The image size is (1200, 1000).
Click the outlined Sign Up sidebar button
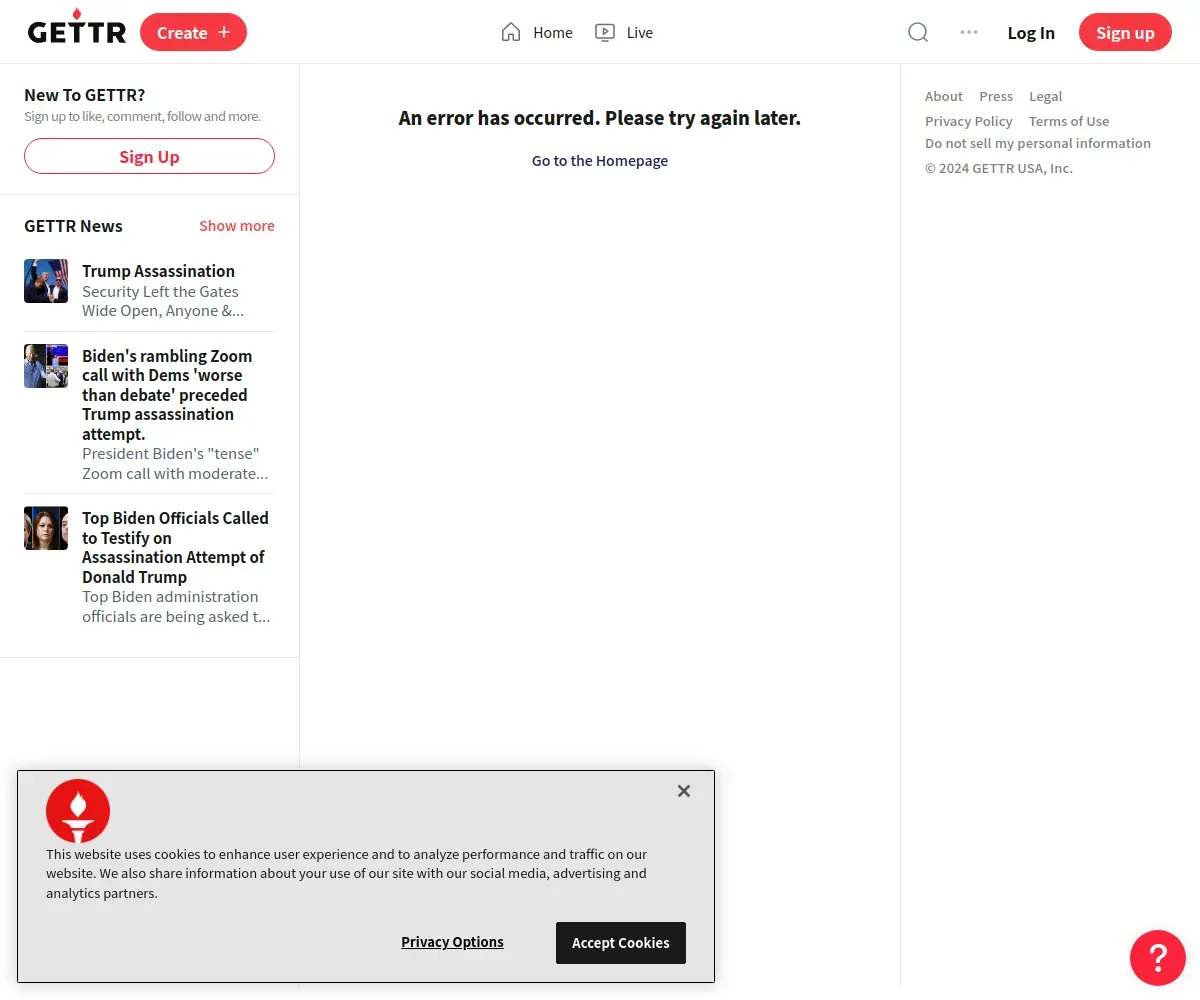point(149,156)
